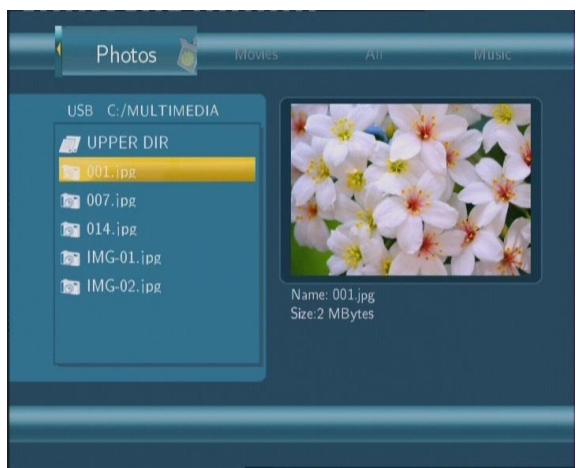Select the highlighted 001.jpg file
The height and width of the screenshot is (468, 576).
tap(157, 170)
